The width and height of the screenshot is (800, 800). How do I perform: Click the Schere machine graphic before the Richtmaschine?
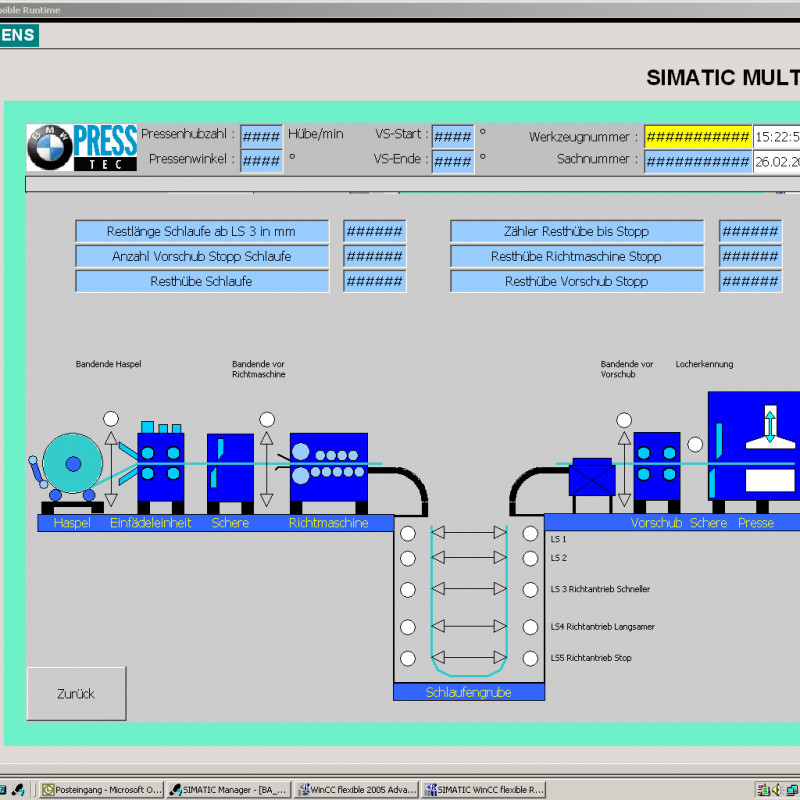pyautogui.click(x=230, y=473)
